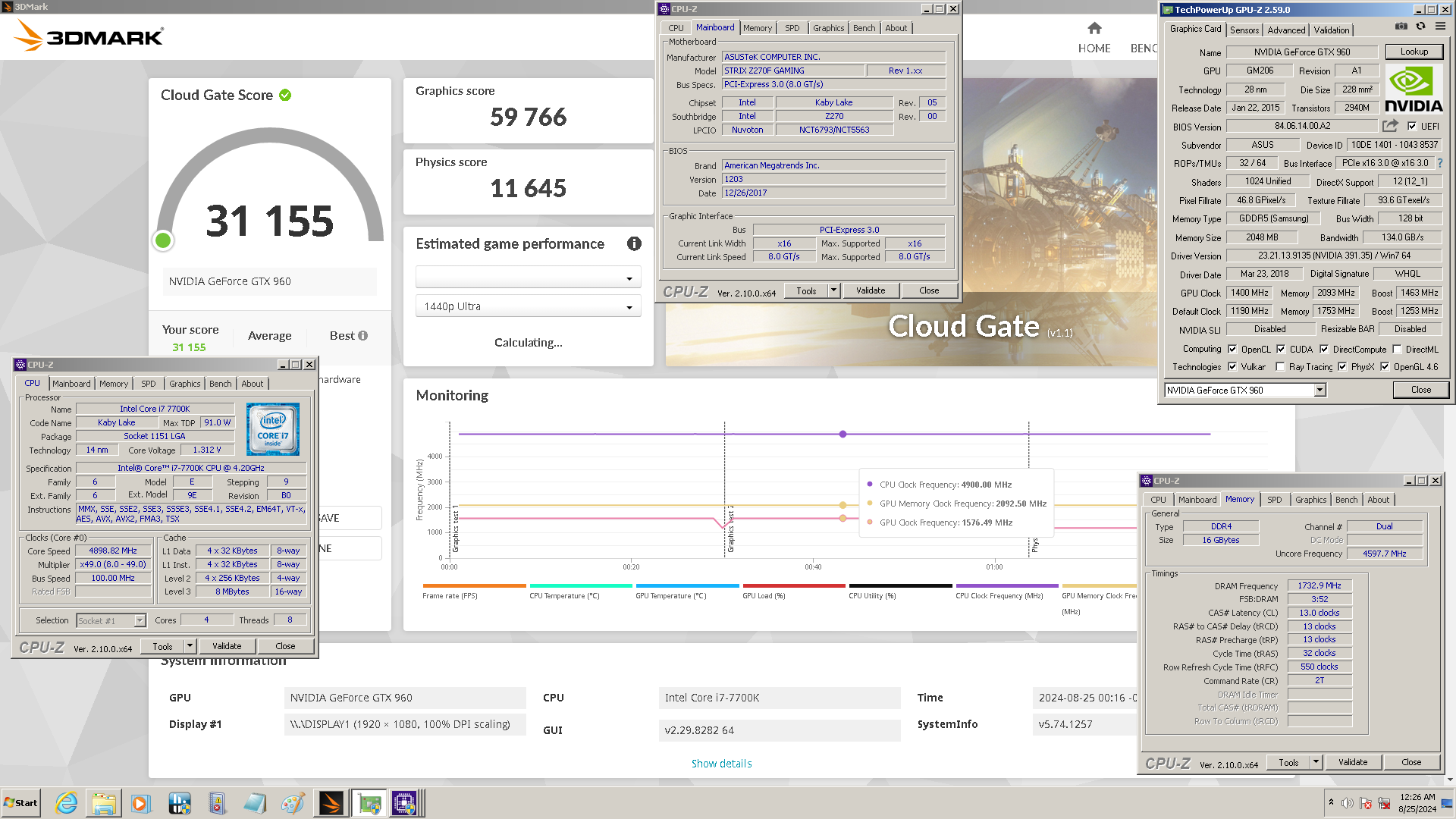Viewport: 1456px width, 819px height.
Task: Click the GPU-Z refresh icon
Action: click(1421, 26)
